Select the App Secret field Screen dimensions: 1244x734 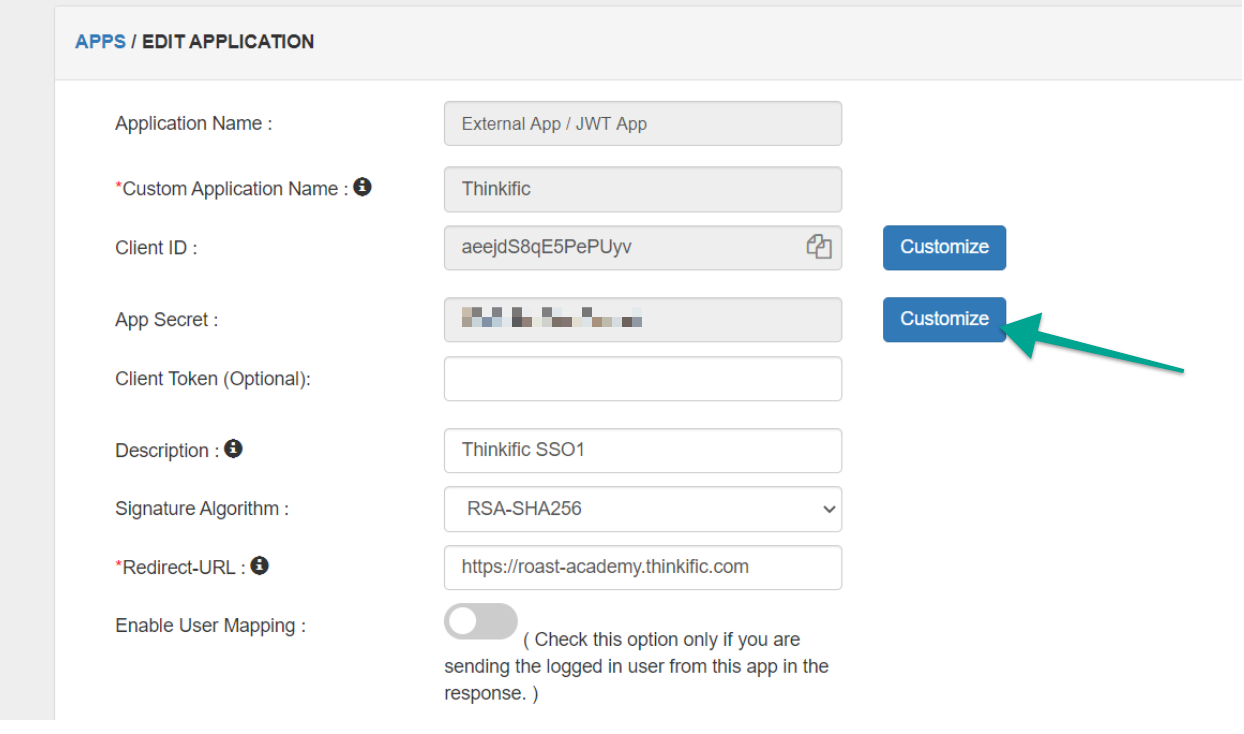[x=643, y=320]
